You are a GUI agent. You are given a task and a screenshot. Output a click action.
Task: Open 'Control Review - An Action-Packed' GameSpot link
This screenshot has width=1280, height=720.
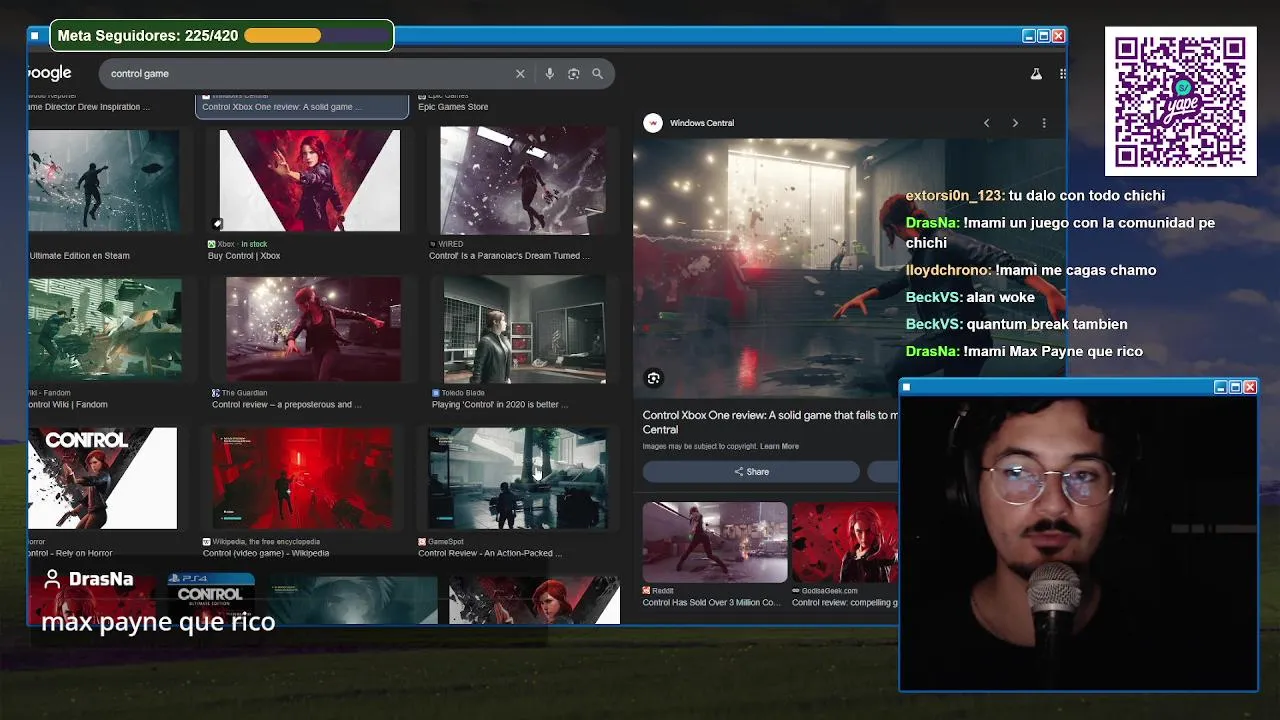(x=490, y=553)
